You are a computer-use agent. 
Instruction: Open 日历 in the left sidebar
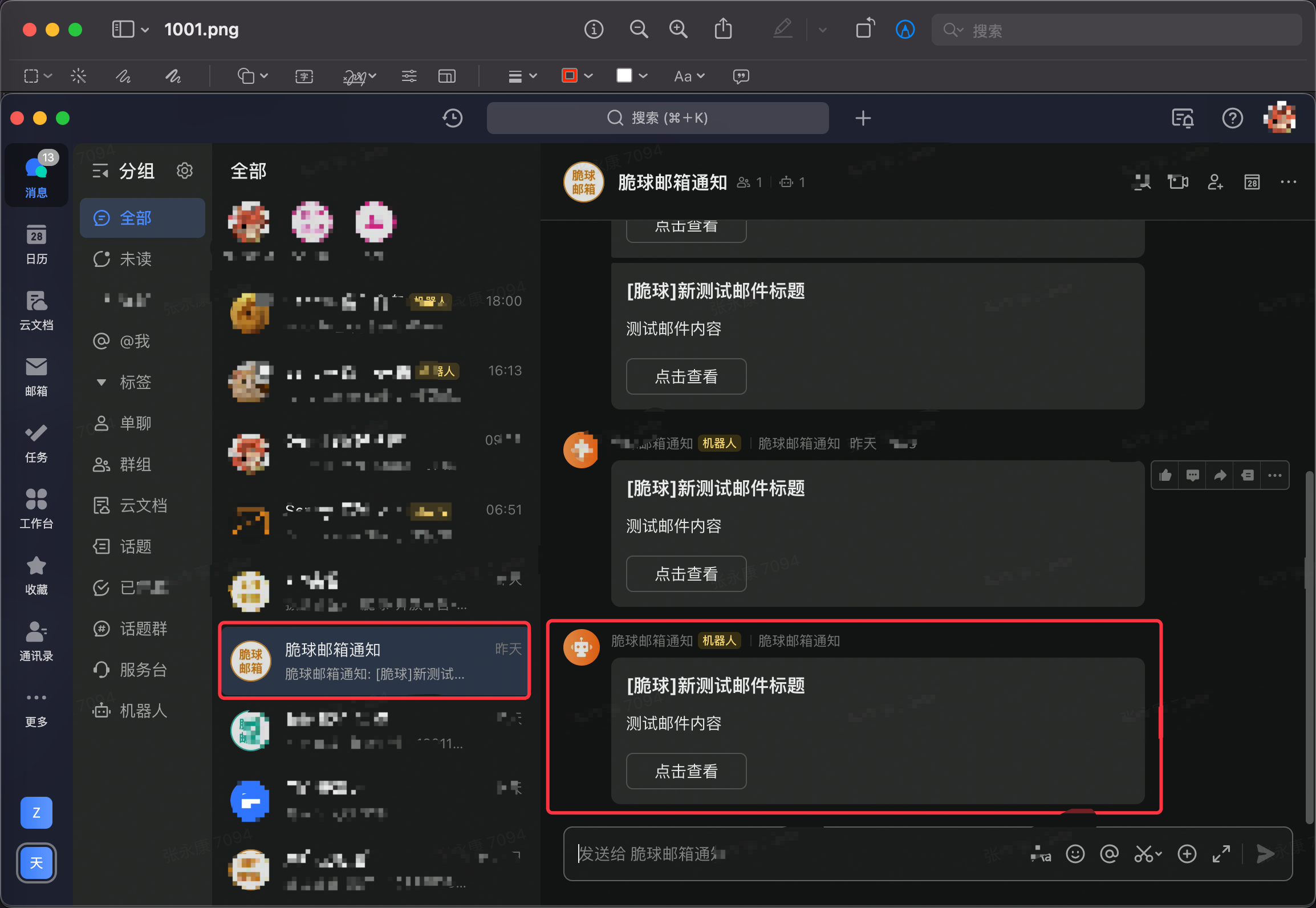pos(36,244)
